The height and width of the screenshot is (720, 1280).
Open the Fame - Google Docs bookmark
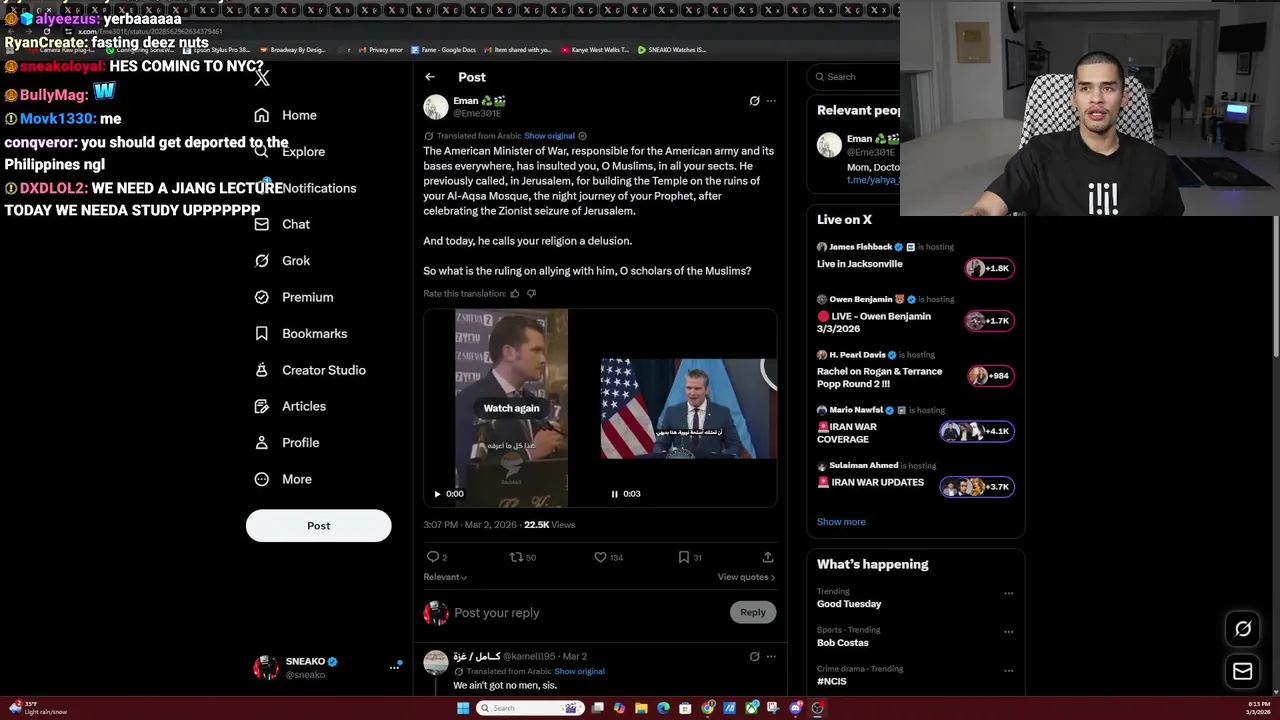(x=444, y=49)
